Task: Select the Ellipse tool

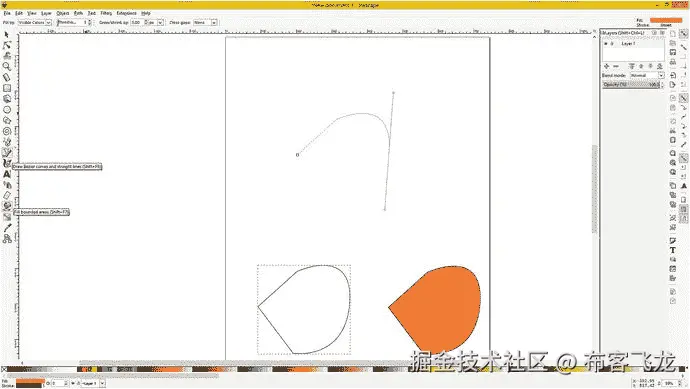Action: (x=7, y=110)
